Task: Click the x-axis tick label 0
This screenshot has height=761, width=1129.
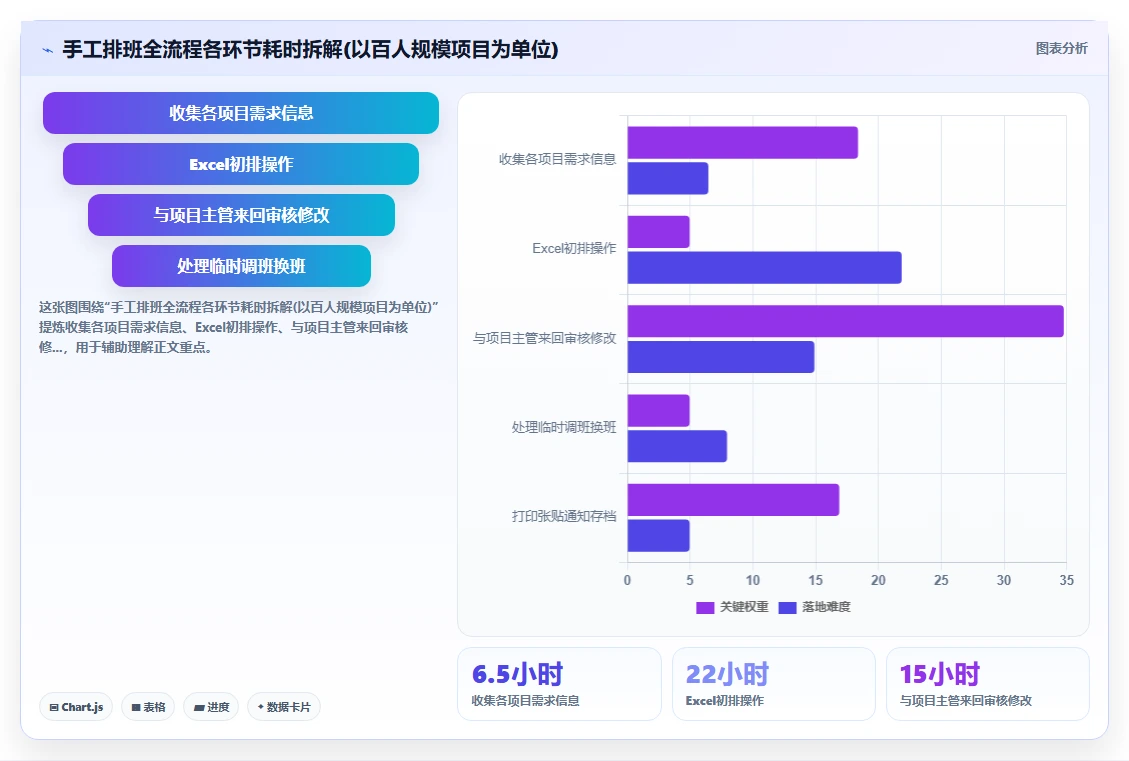Action: coord(627,580)
